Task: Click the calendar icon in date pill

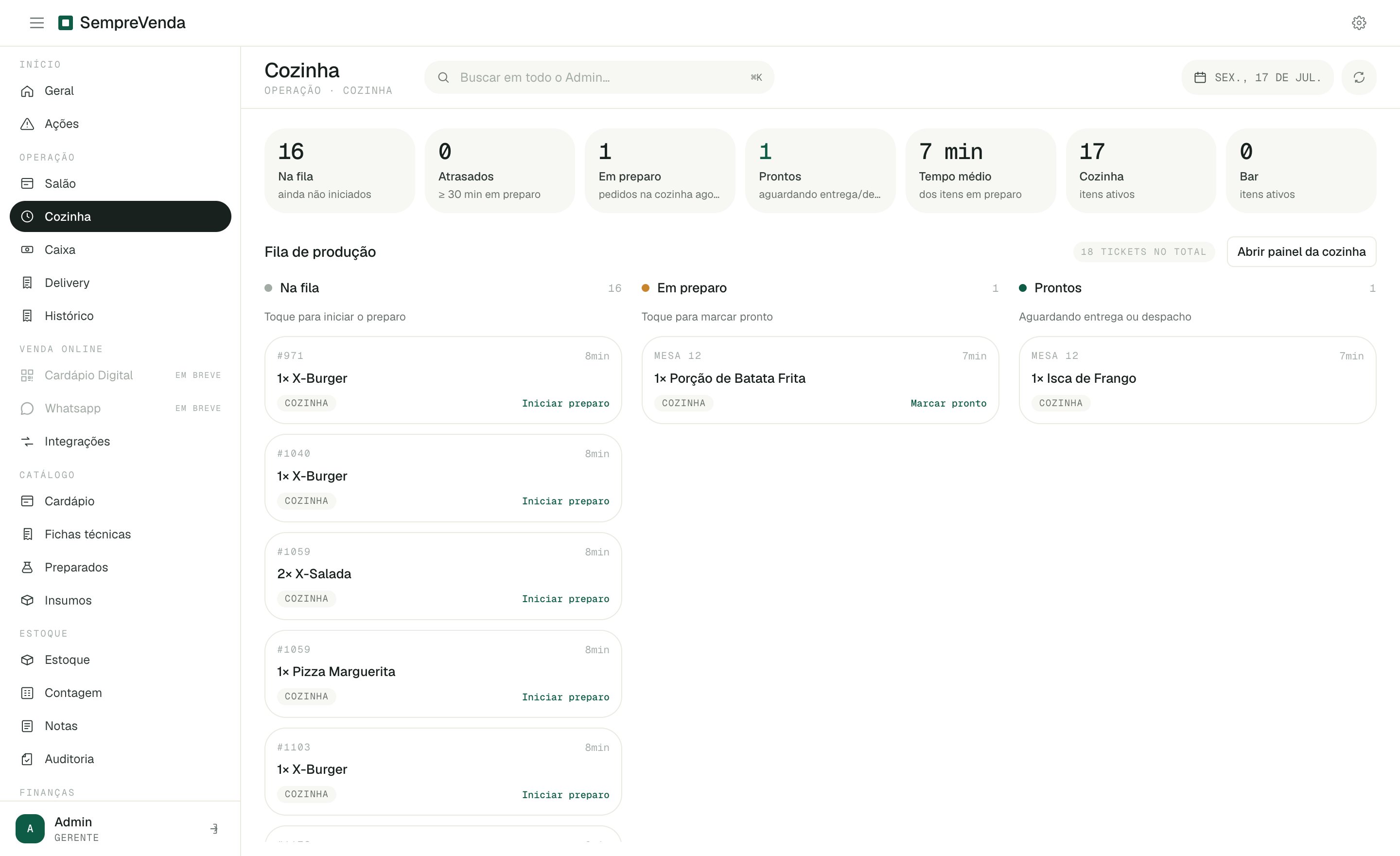Action: (x=1199, y=77)
